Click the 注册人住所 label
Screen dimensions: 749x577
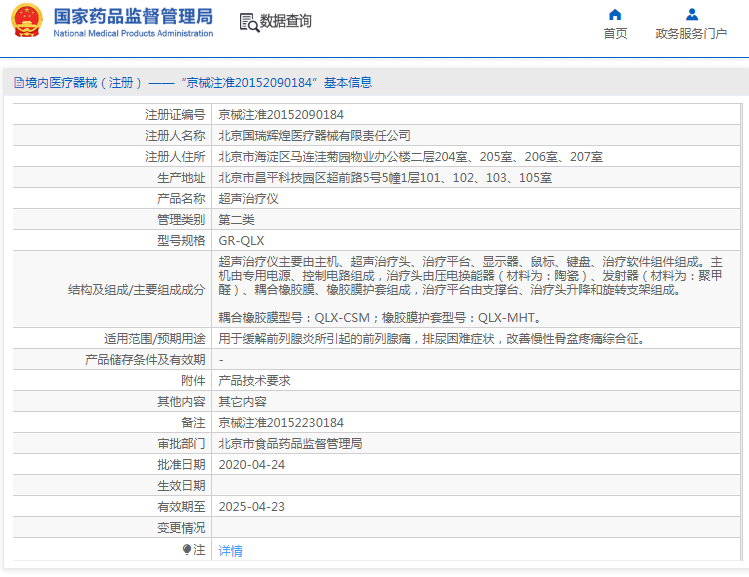(x=175, y=157)
